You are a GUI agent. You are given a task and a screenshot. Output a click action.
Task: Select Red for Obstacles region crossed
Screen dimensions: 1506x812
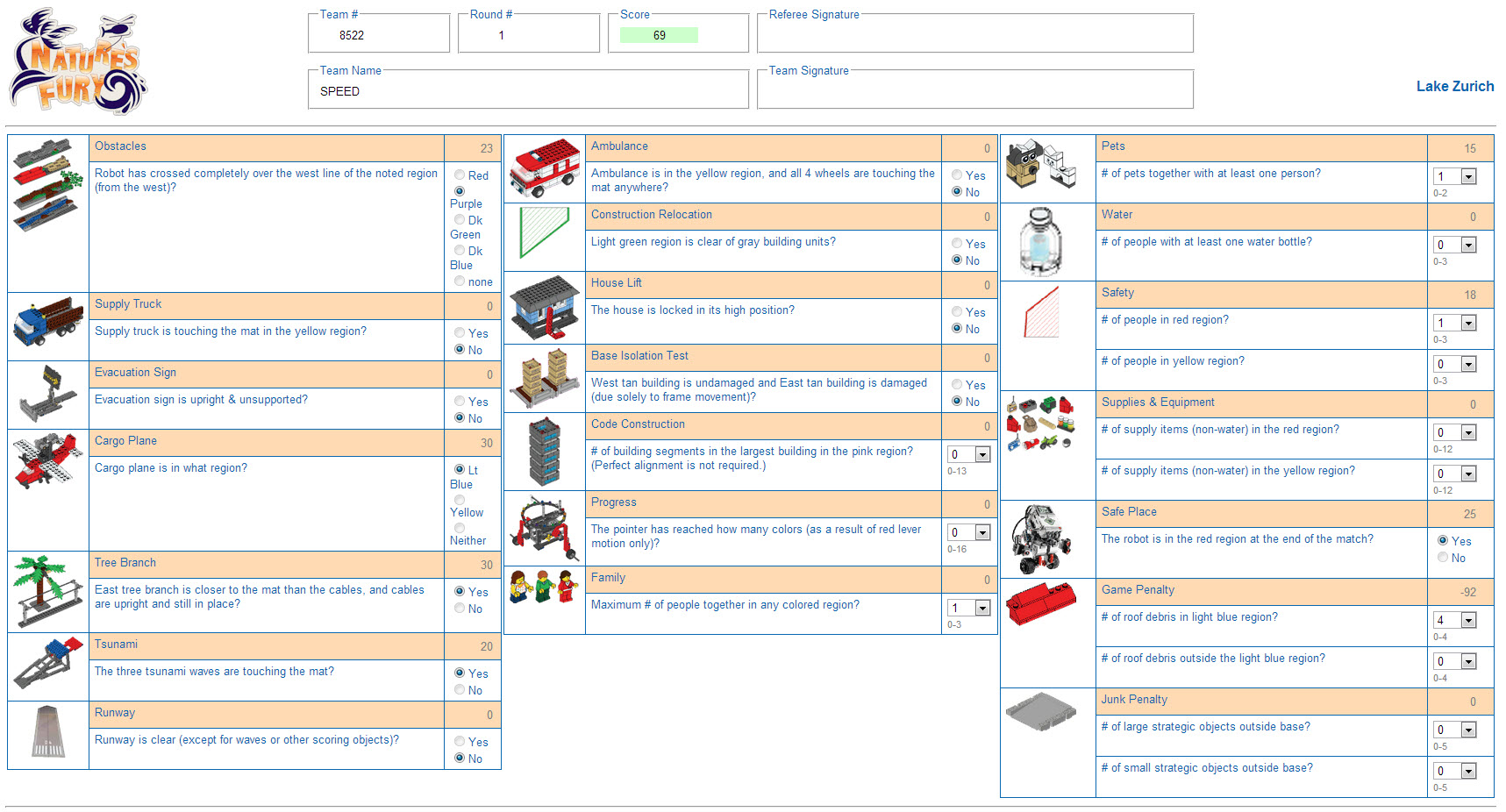pyautogui.click(x=460, y=175)
